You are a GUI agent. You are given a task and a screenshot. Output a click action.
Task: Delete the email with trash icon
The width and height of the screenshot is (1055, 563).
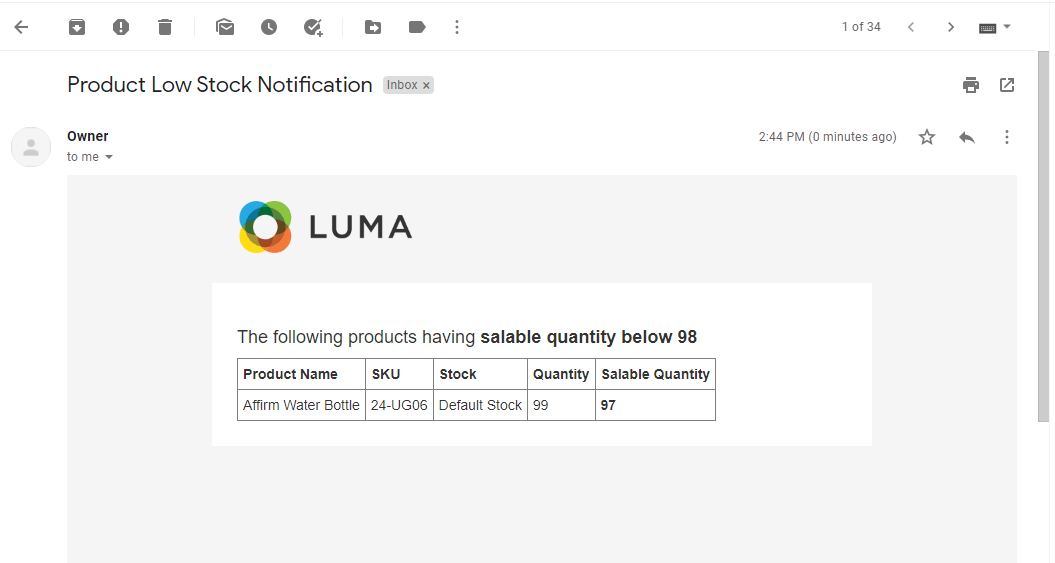pos(165,27)
